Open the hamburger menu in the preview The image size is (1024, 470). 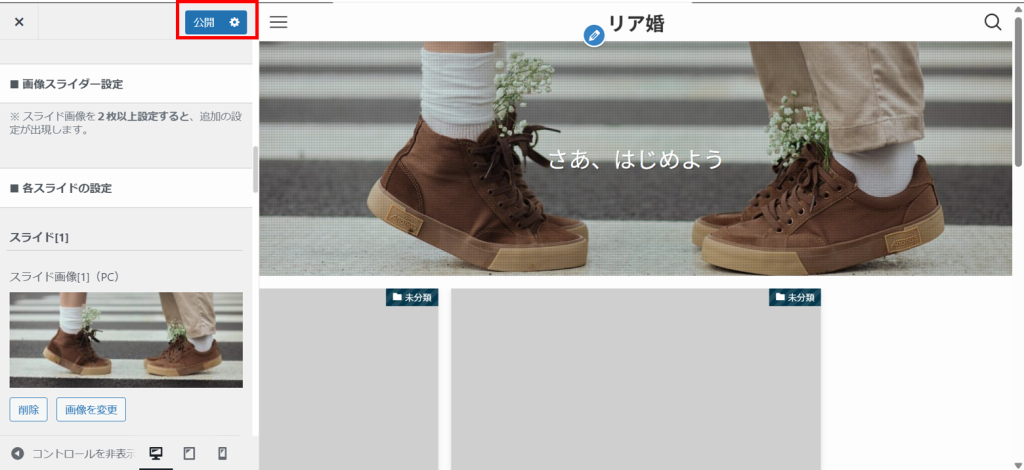pyautogui.click(x=279, y=22)
